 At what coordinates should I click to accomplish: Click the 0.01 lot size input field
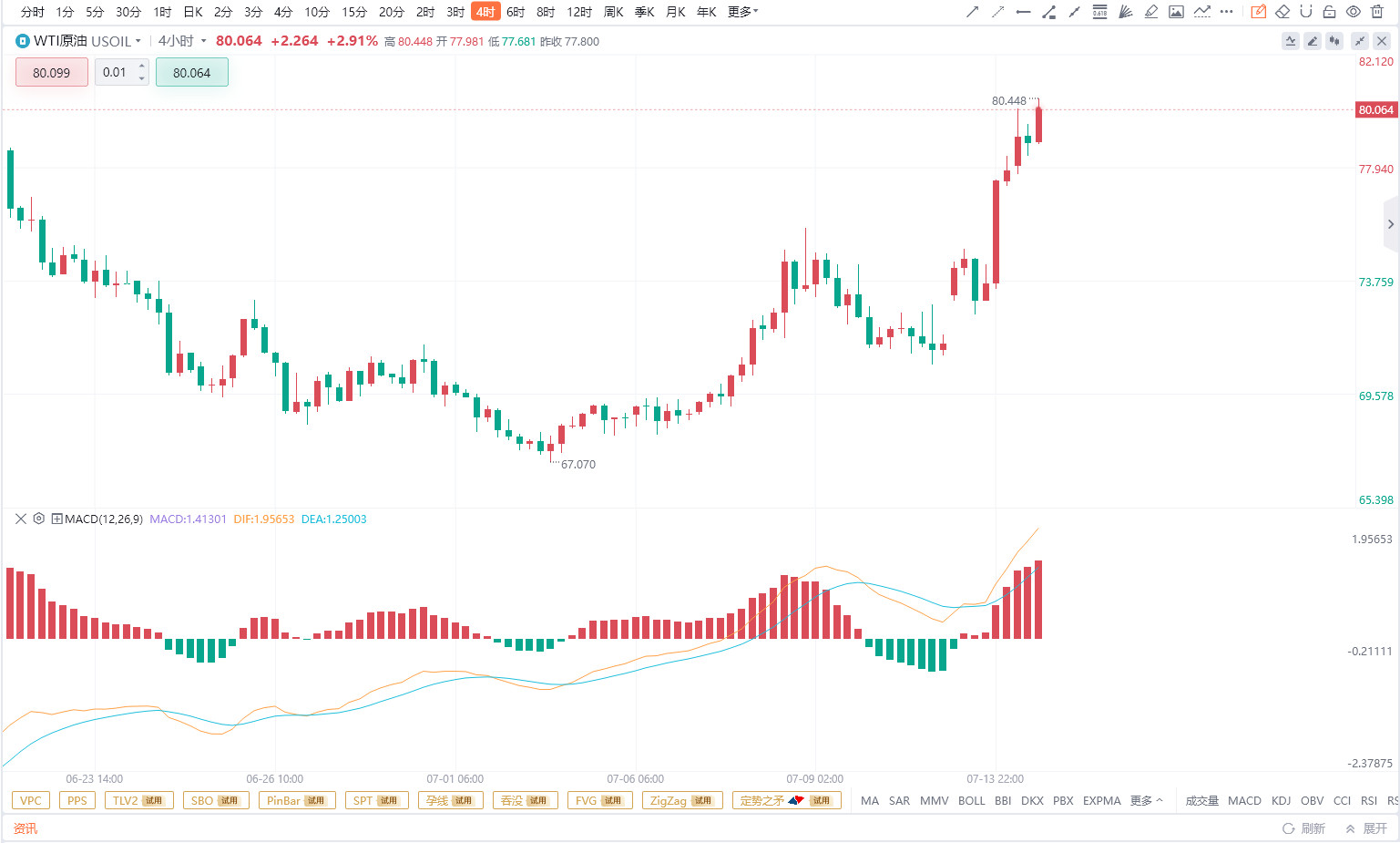click(116, 72)
